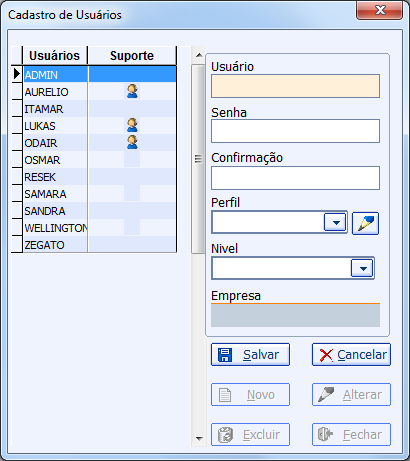Click the grip handle on the vertical splitter
The height and width of the screenshot is (461, 410).
[x=198, y=159]
